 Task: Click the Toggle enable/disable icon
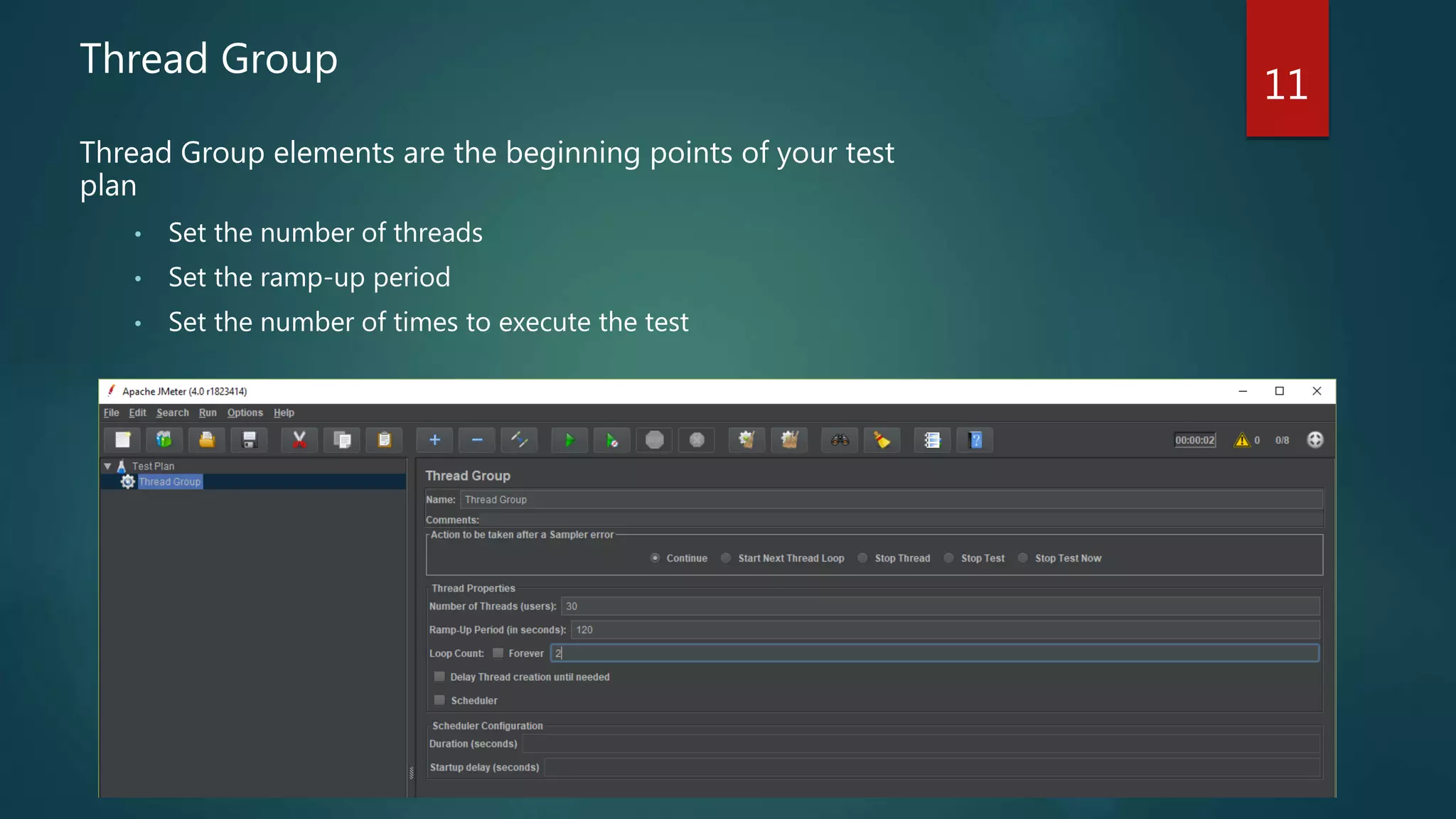click(x=520, y=440)
